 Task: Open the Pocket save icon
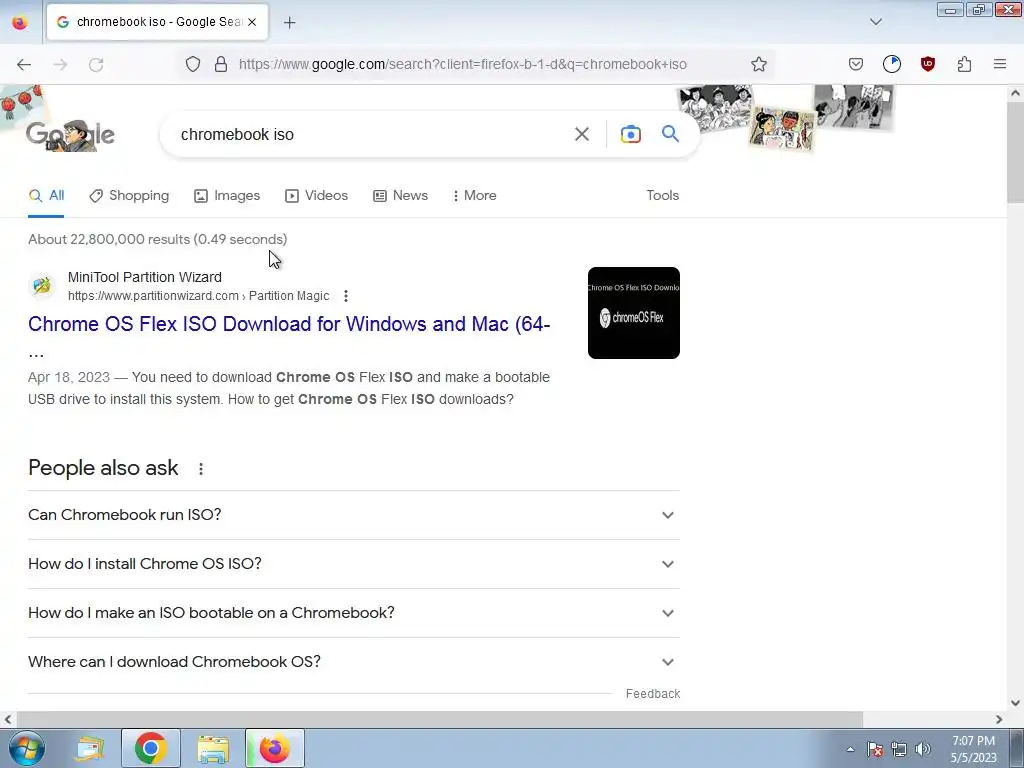[x=856, y=64]
